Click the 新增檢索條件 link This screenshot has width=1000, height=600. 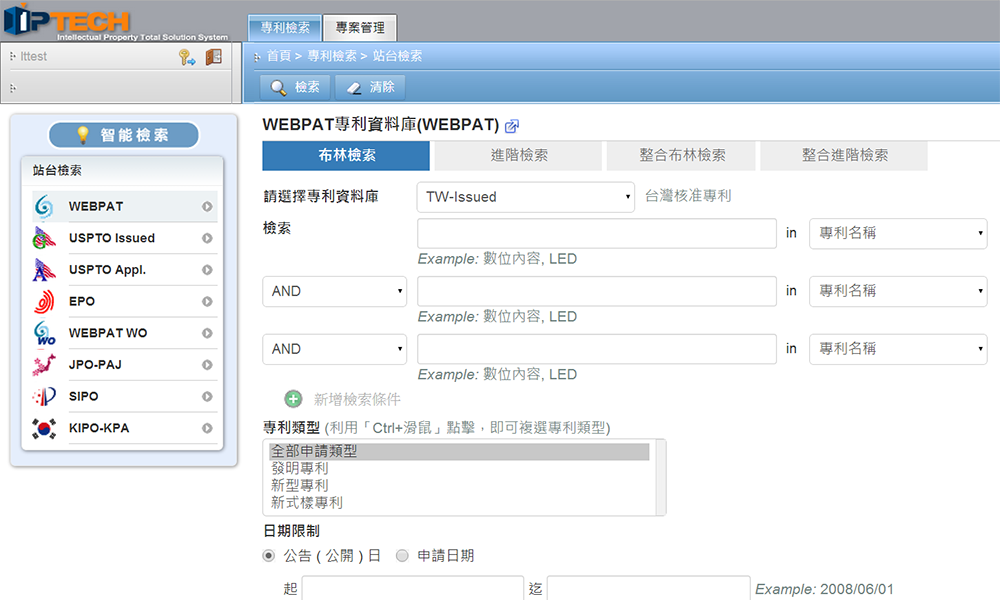[x=357, y=400]
